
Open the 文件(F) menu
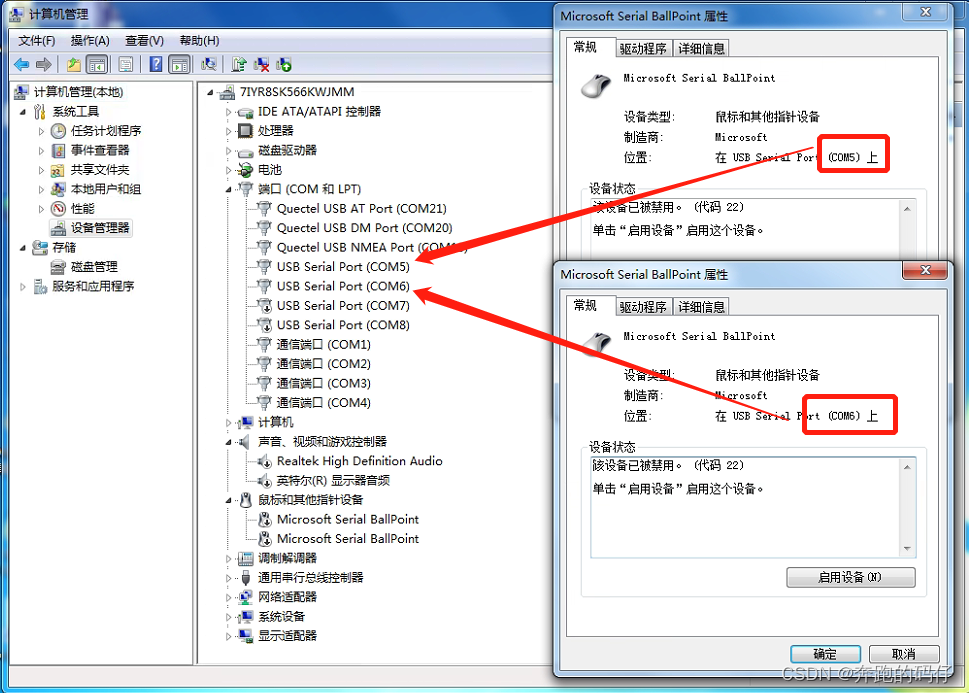[36, 41]
